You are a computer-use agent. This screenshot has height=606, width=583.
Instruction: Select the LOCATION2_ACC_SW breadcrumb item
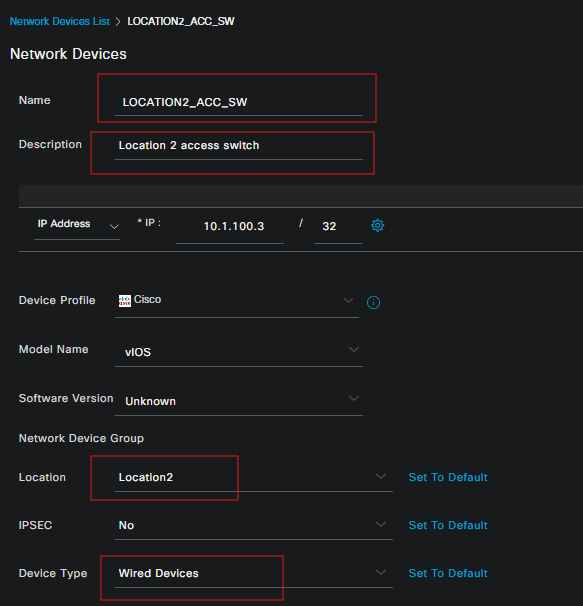pos(181,21)
